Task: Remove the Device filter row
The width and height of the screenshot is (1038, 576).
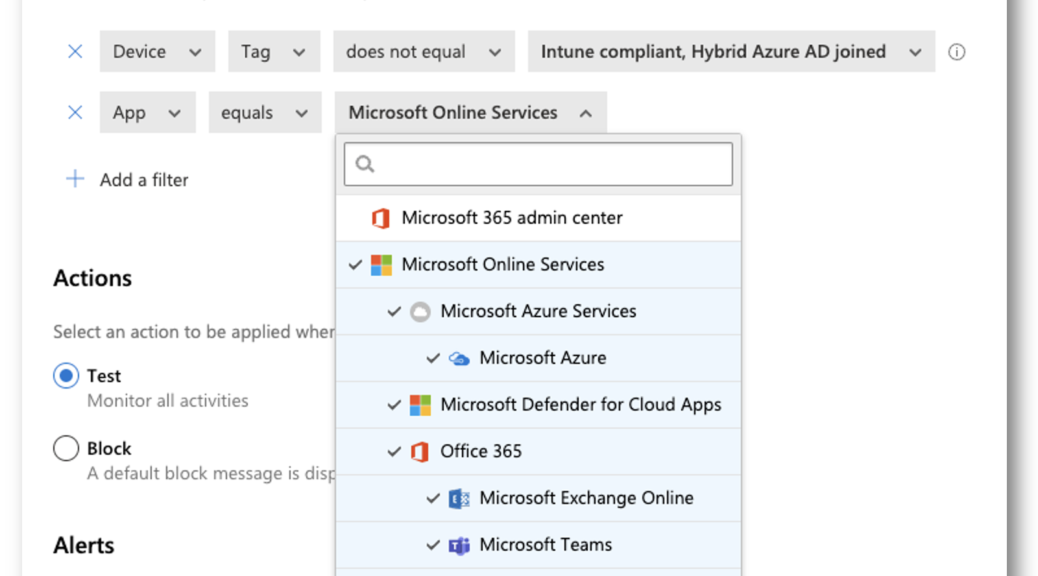Action: pyautogui.click(x=75, y=52)
